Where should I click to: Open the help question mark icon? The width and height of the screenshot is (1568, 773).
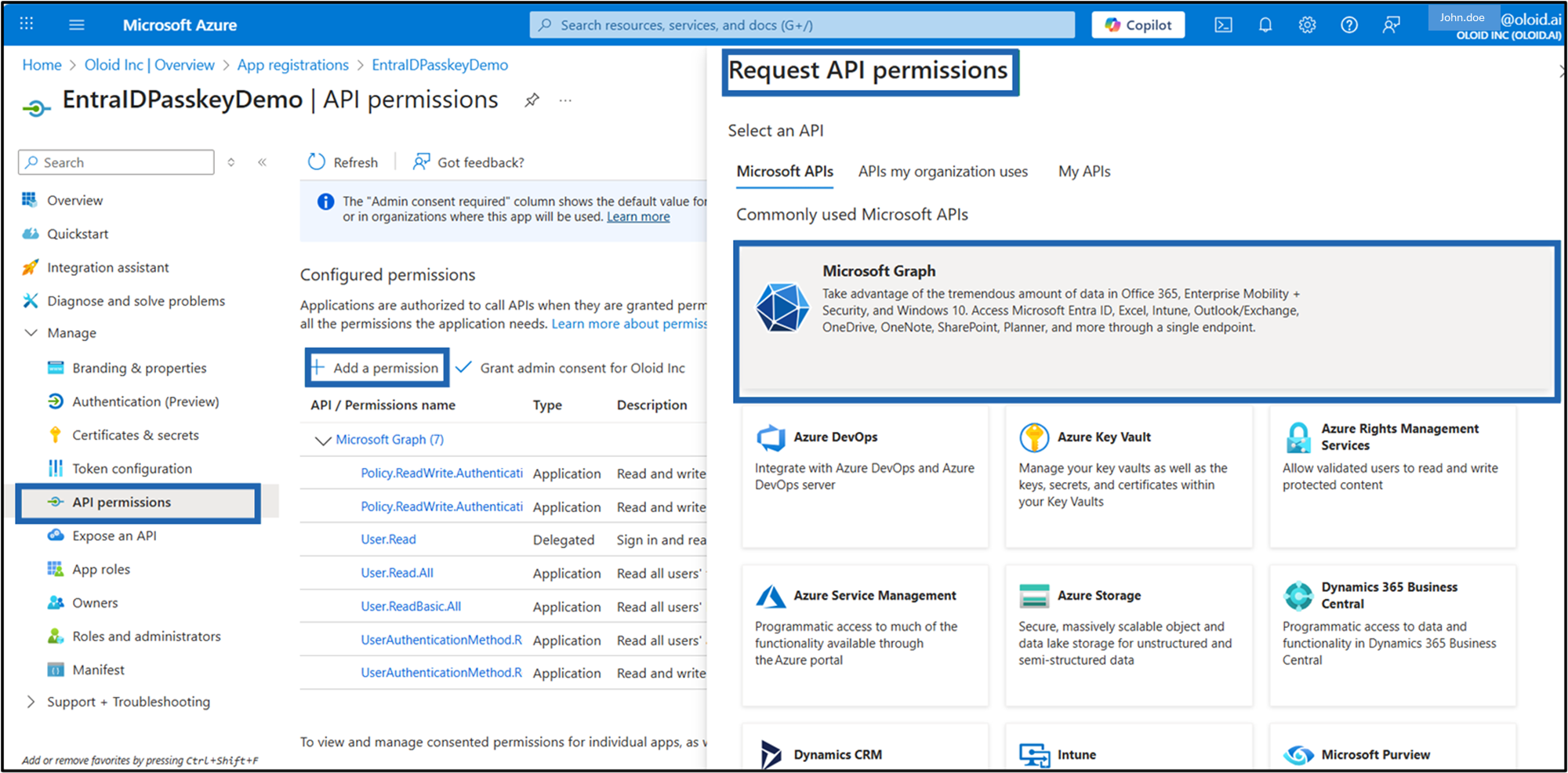point(1348,25)
